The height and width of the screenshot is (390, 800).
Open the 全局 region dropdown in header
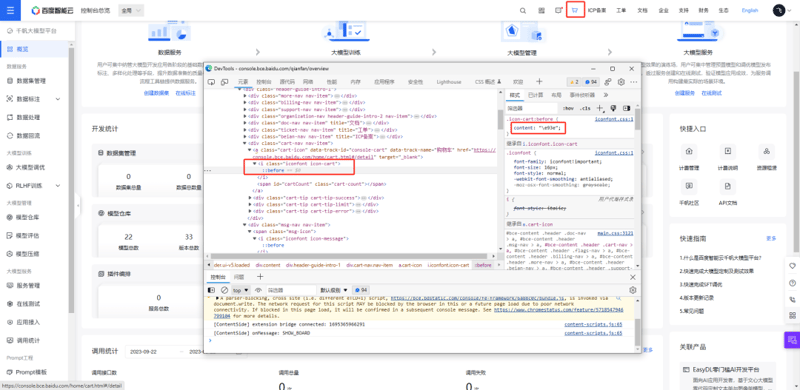pyautogui.click(x=131, y=10)
